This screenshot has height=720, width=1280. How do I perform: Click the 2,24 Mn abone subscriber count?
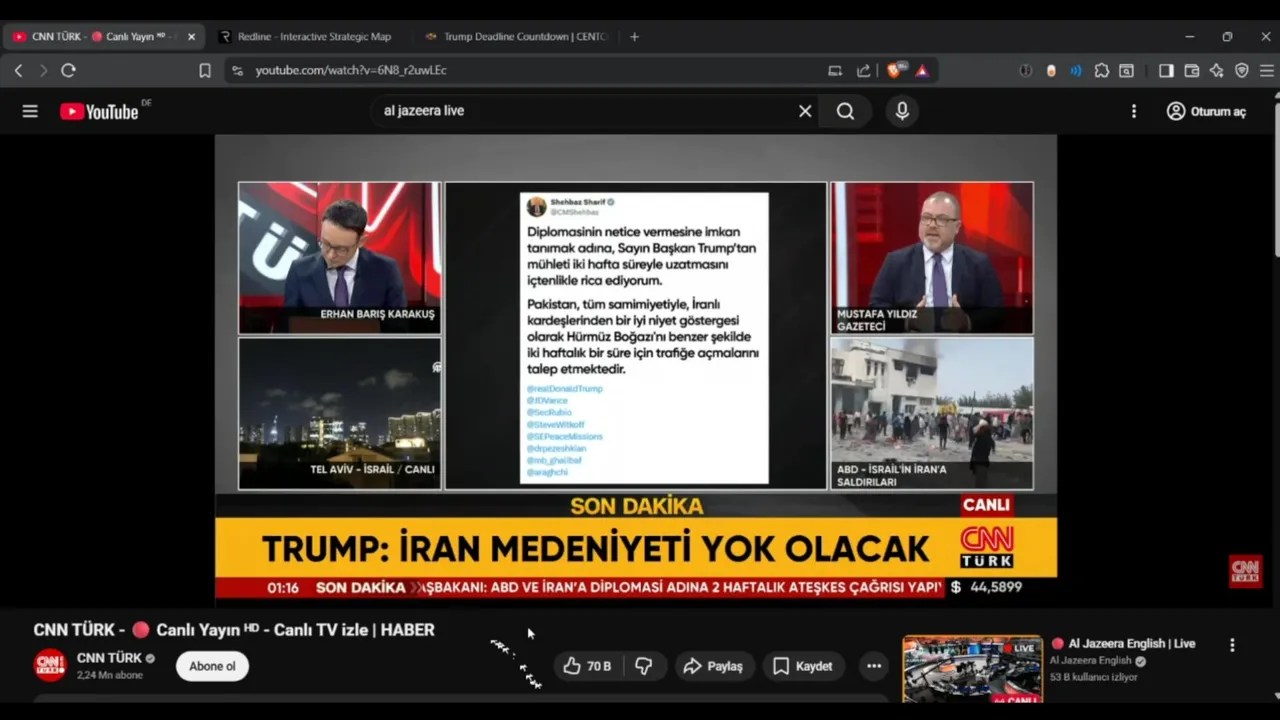(x=110, y=675)
